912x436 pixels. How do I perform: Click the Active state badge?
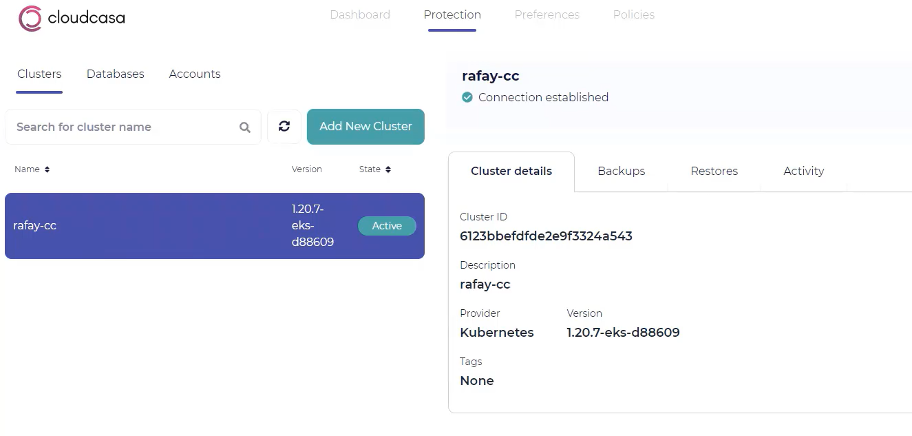coord(387,226)
